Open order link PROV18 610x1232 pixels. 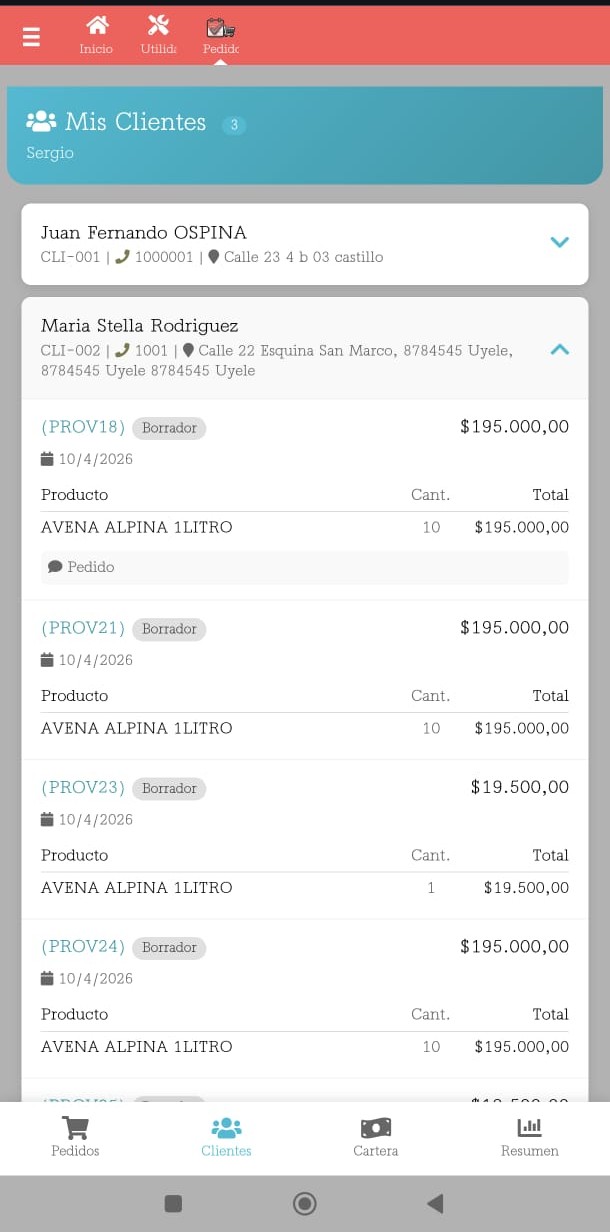pos(83,427)
